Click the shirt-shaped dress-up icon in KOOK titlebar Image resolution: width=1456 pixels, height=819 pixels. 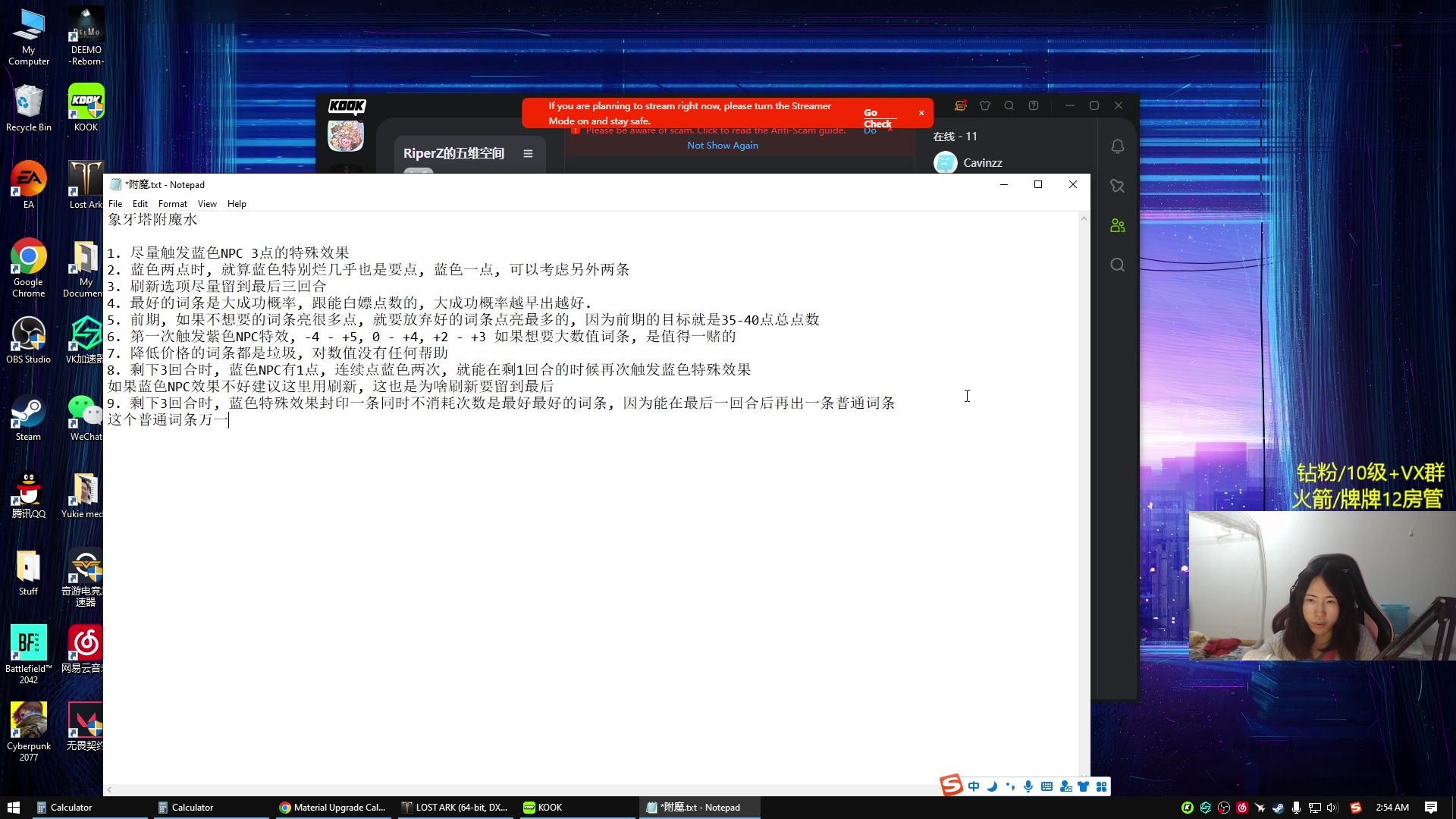[984, 105]
